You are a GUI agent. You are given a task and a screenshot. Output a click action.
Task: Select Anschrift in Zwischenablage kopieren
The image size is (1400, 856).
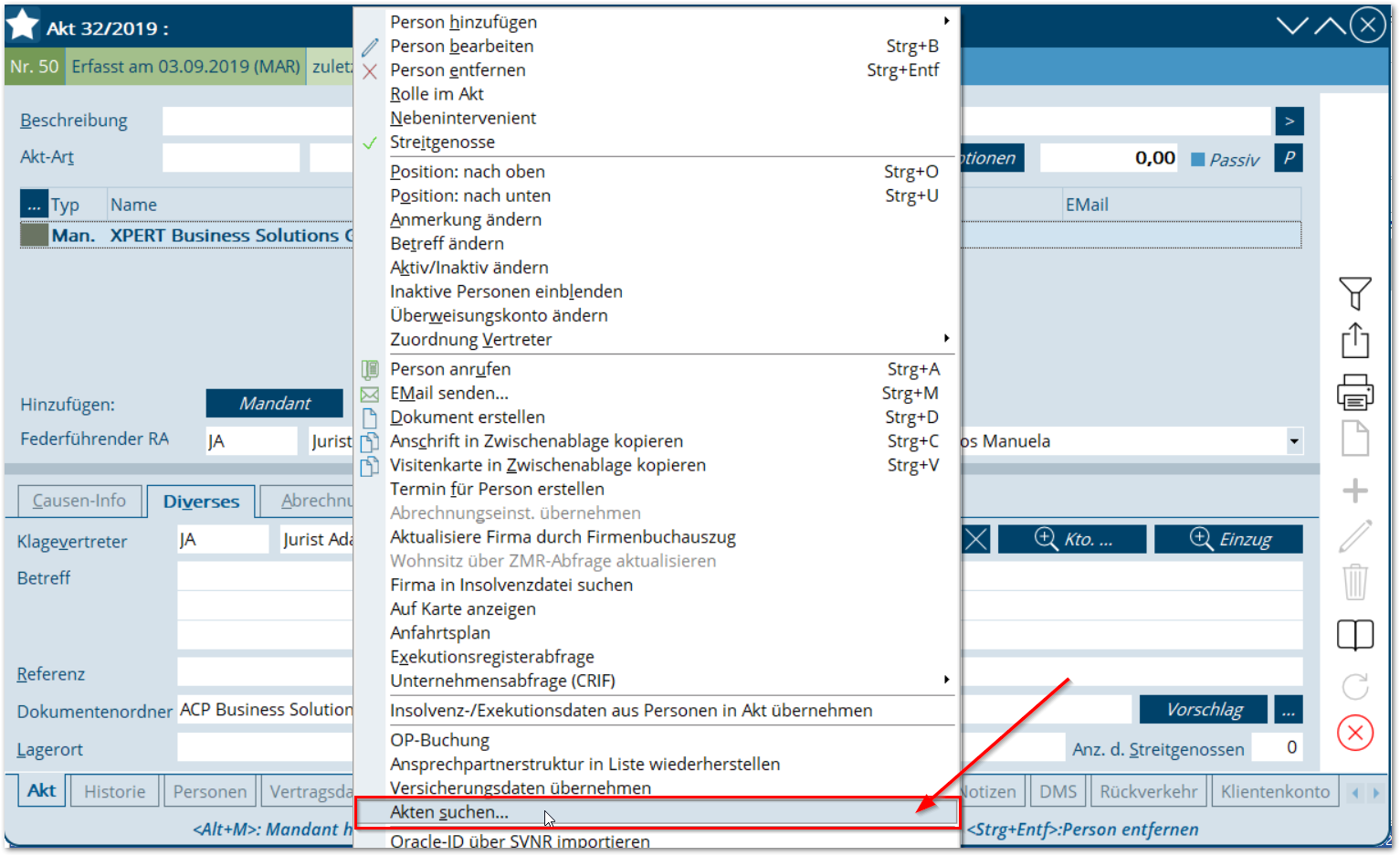tap(657, 441)
